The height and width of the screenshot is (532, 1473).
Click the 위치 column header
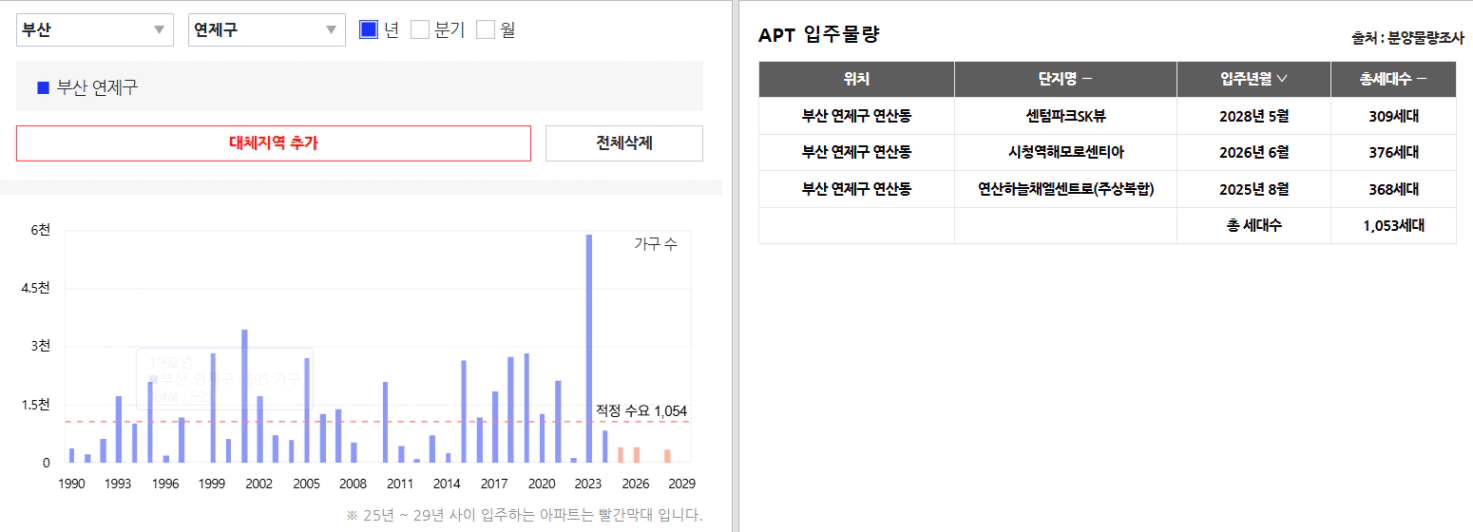(x=856, y=79)
